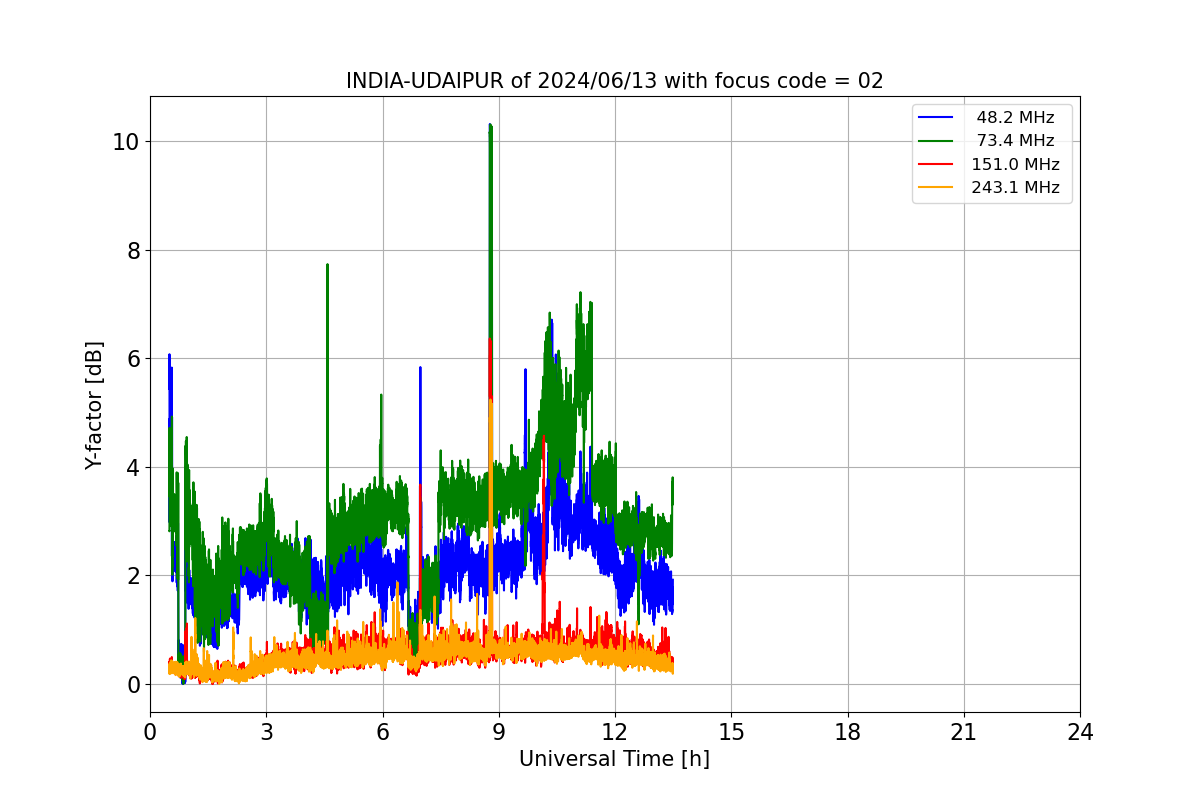1200x800 pixels.
Task: Click the plot title INDIA-UDAIPUR of 2024/06/13
Action: point(614,81)
